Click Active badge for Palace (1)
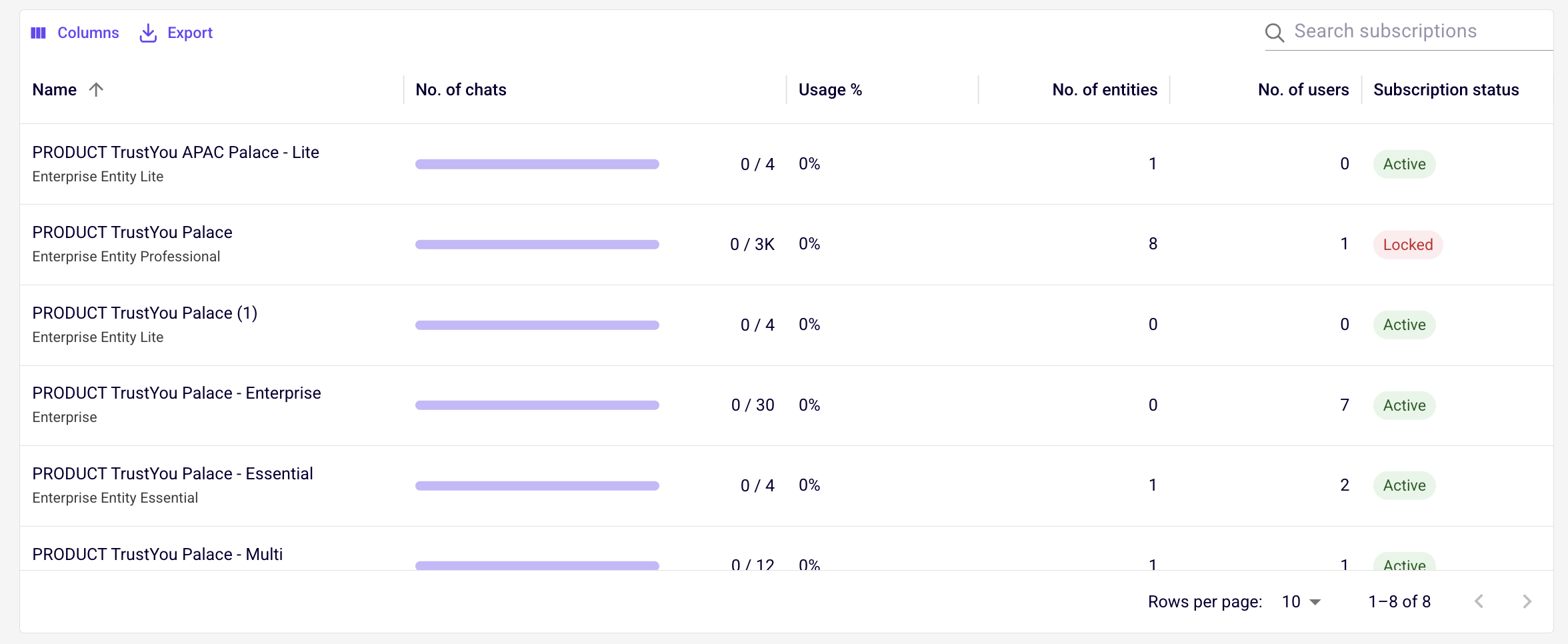This screenshot has width=1568, height=644. [1404, 325]
